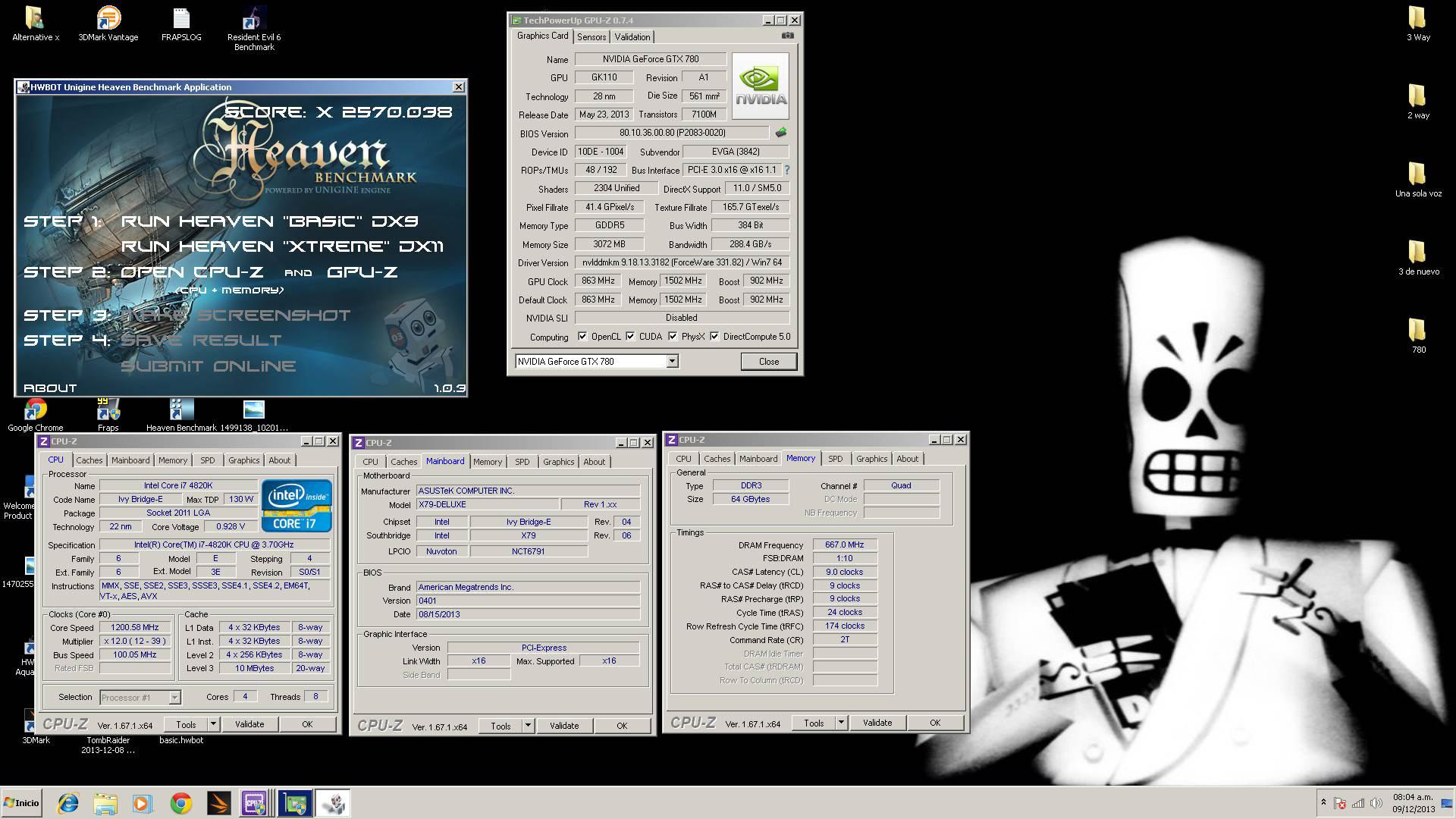
Task: Open the 1499138_10201 image file
Action: click(x=254, y=415)
